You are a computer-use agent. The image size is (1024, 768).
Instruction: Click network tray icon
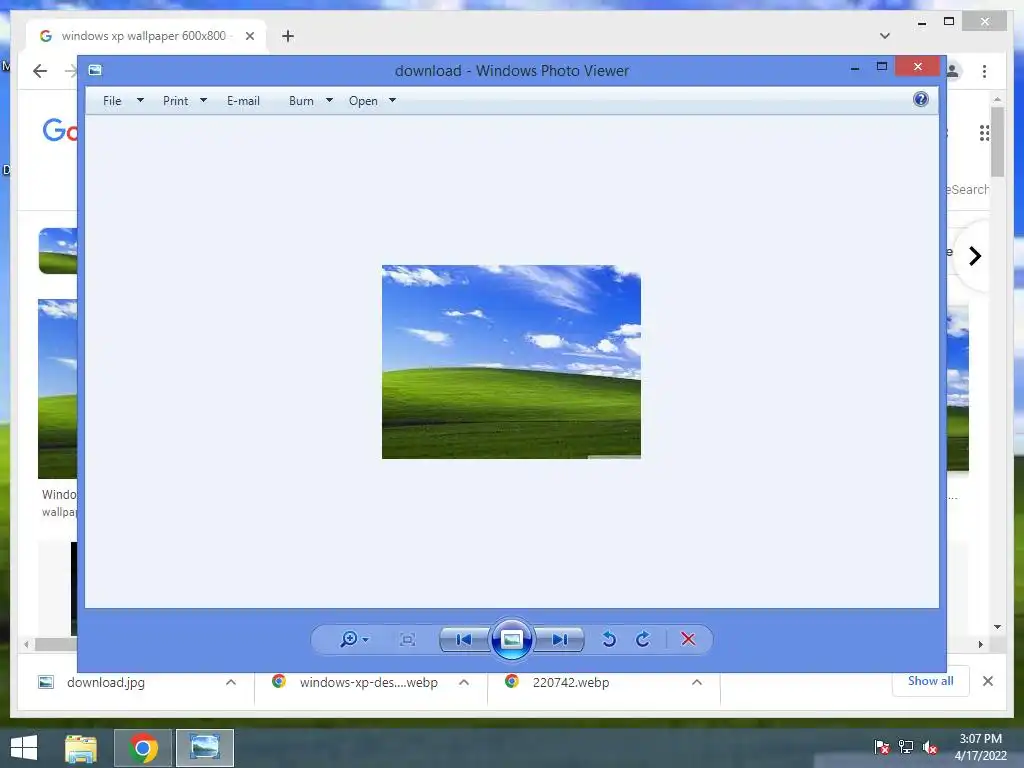(x=906, y=746)
